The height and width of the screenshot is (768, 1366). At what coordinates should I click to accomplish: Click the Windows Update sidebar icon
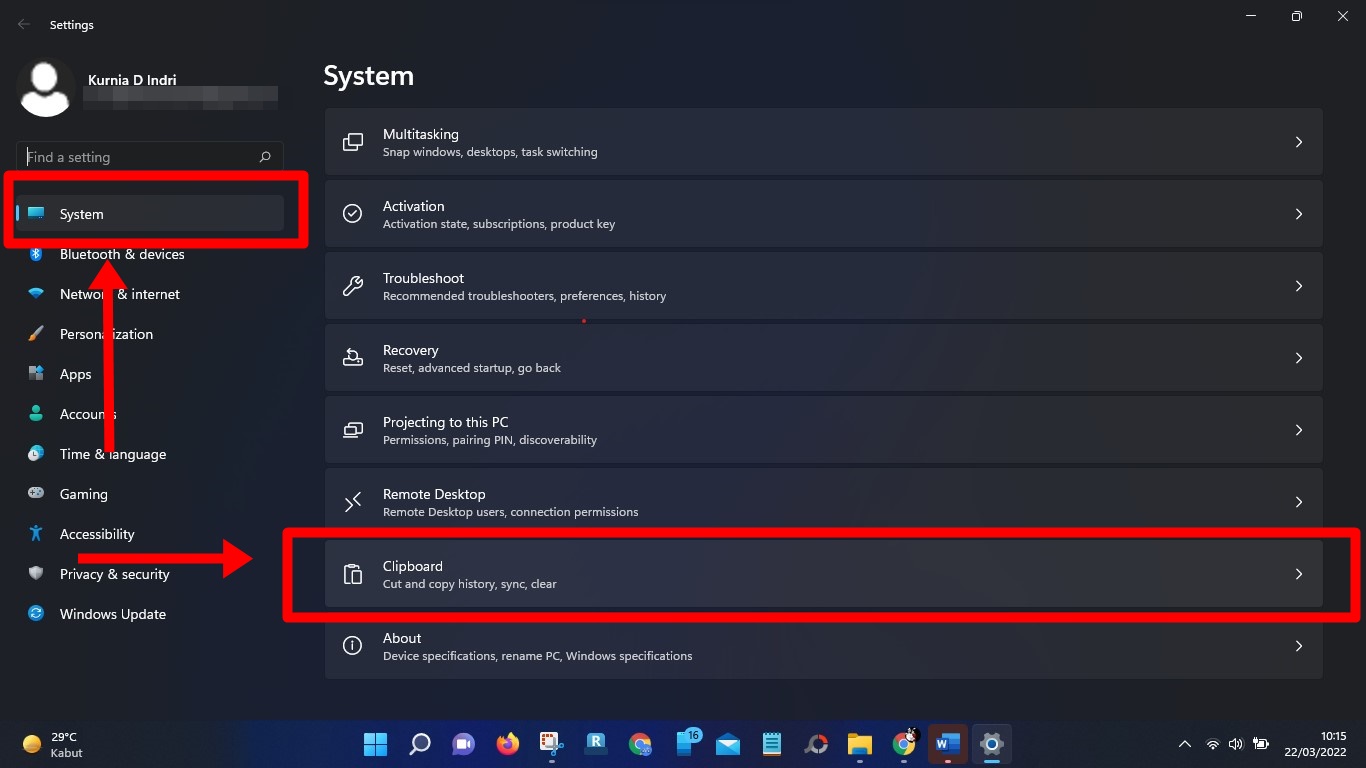point(36,614)
